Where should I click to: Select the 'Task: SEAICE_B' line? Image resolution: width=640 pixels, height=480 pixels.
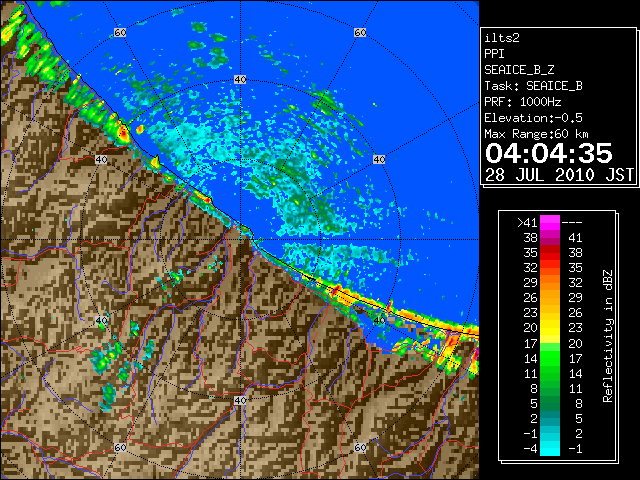(x=533, y=86)
